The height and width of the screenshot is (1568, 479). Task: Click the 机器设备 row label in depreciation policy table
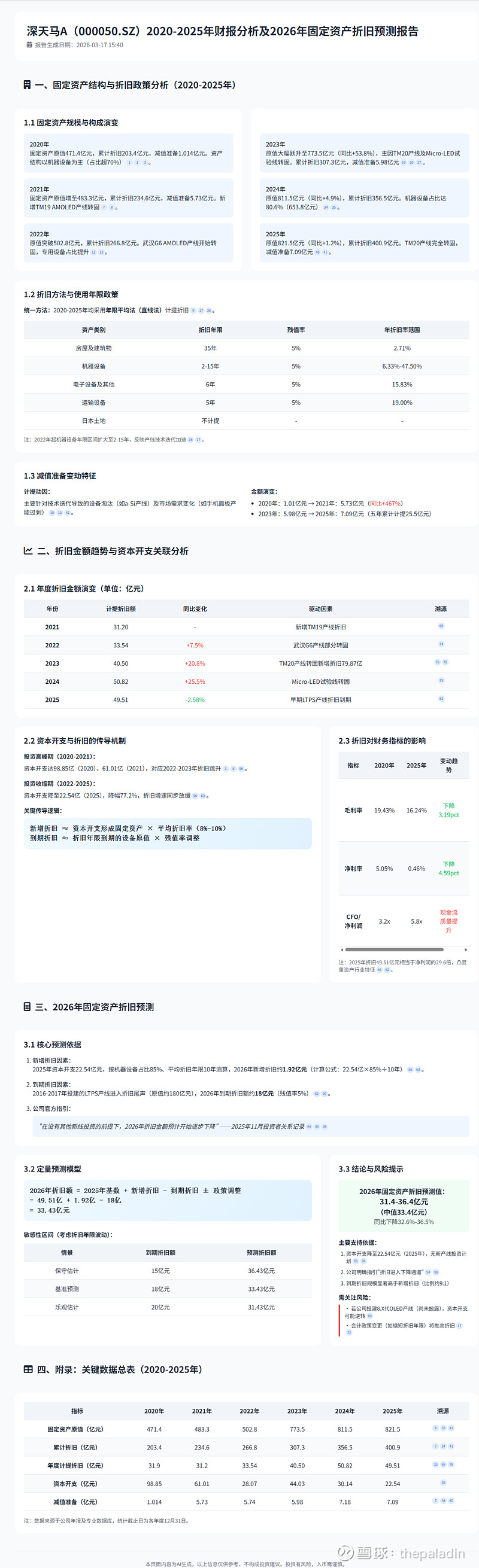click(94, 367)
